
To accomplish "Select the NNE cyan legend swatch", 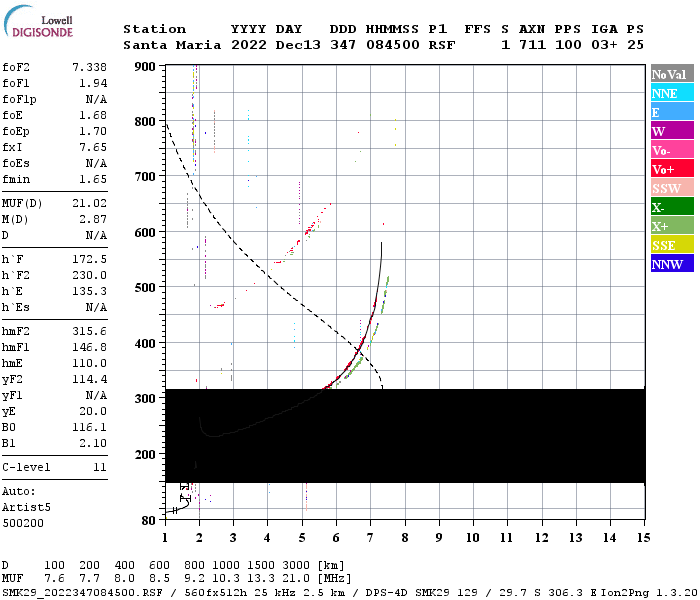I will 672,93.
